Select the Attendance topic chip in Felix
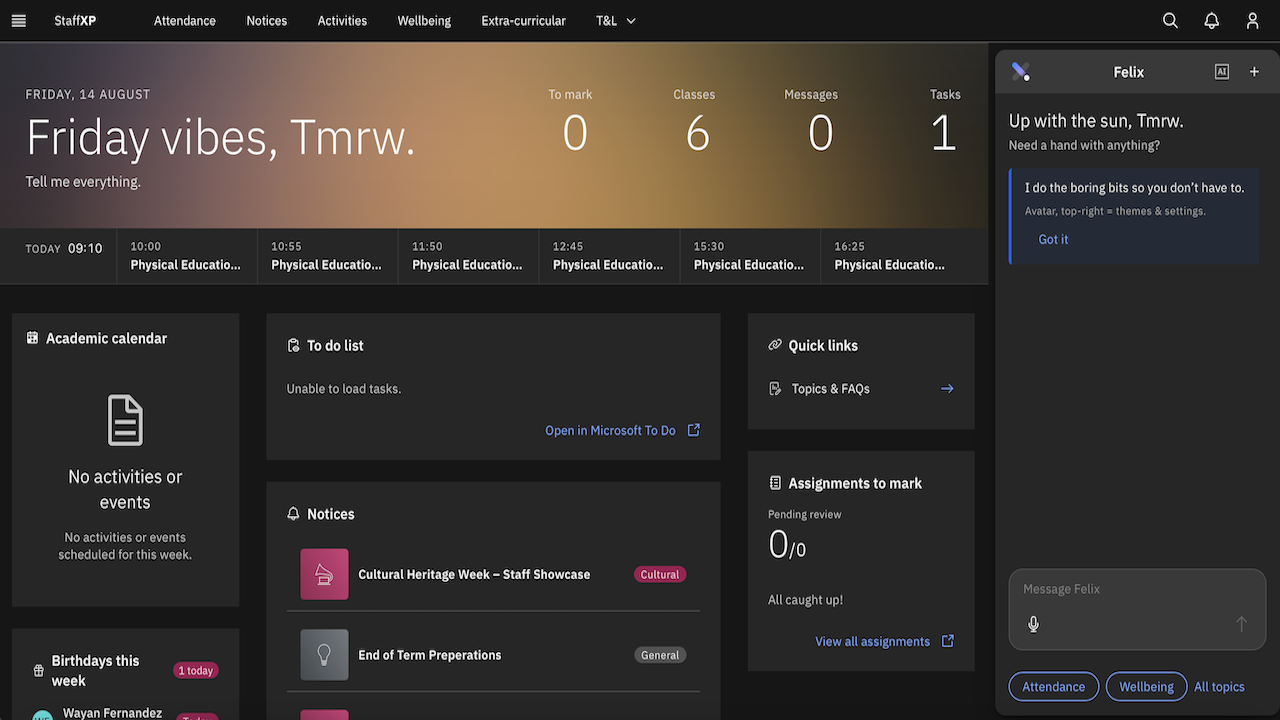The width and height of the screenshot is (1280, 720). [x=1053, y=687]
